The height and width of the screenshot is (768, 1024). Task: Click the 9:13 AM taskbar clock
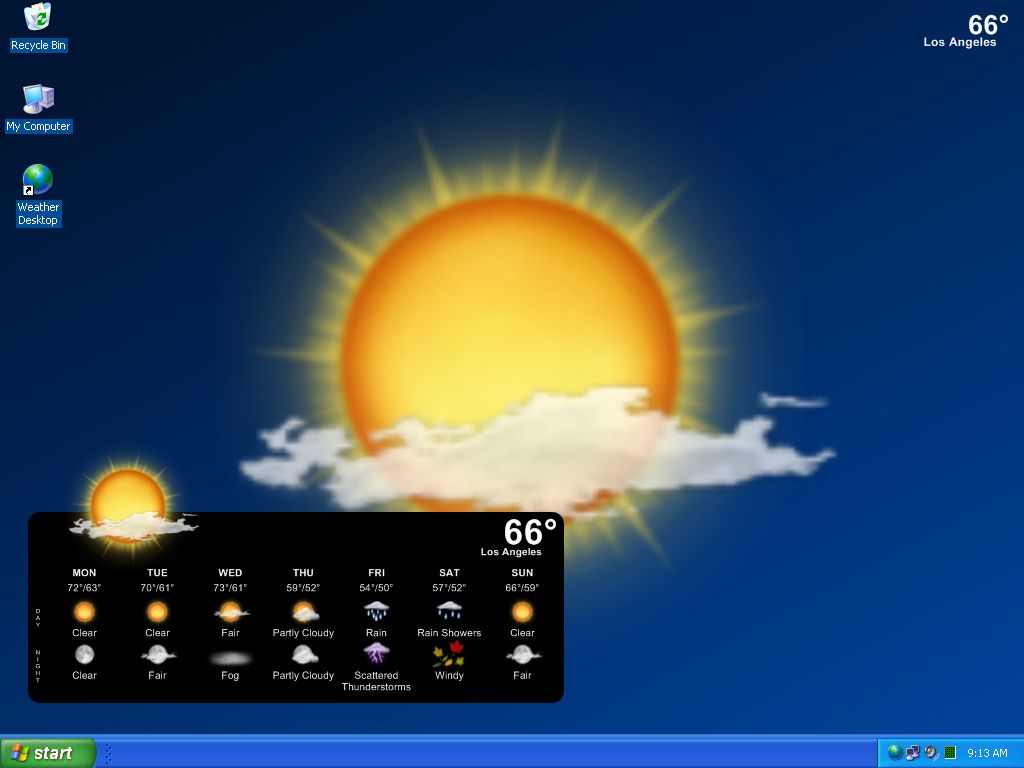tap(987, 754)
